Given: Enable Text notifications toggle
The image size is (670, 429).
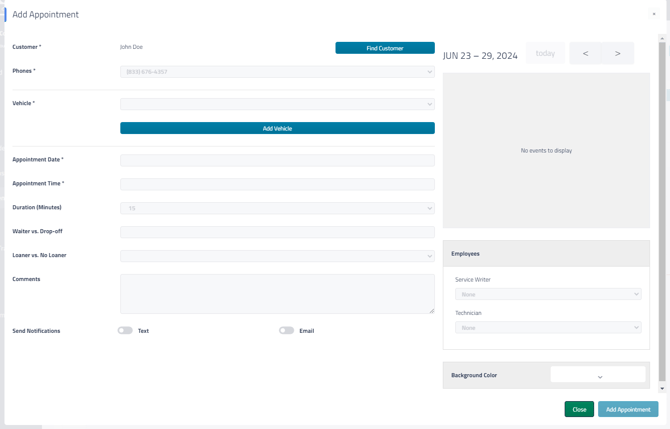Looking at the screenshot, I should click(x=125, y=330).
